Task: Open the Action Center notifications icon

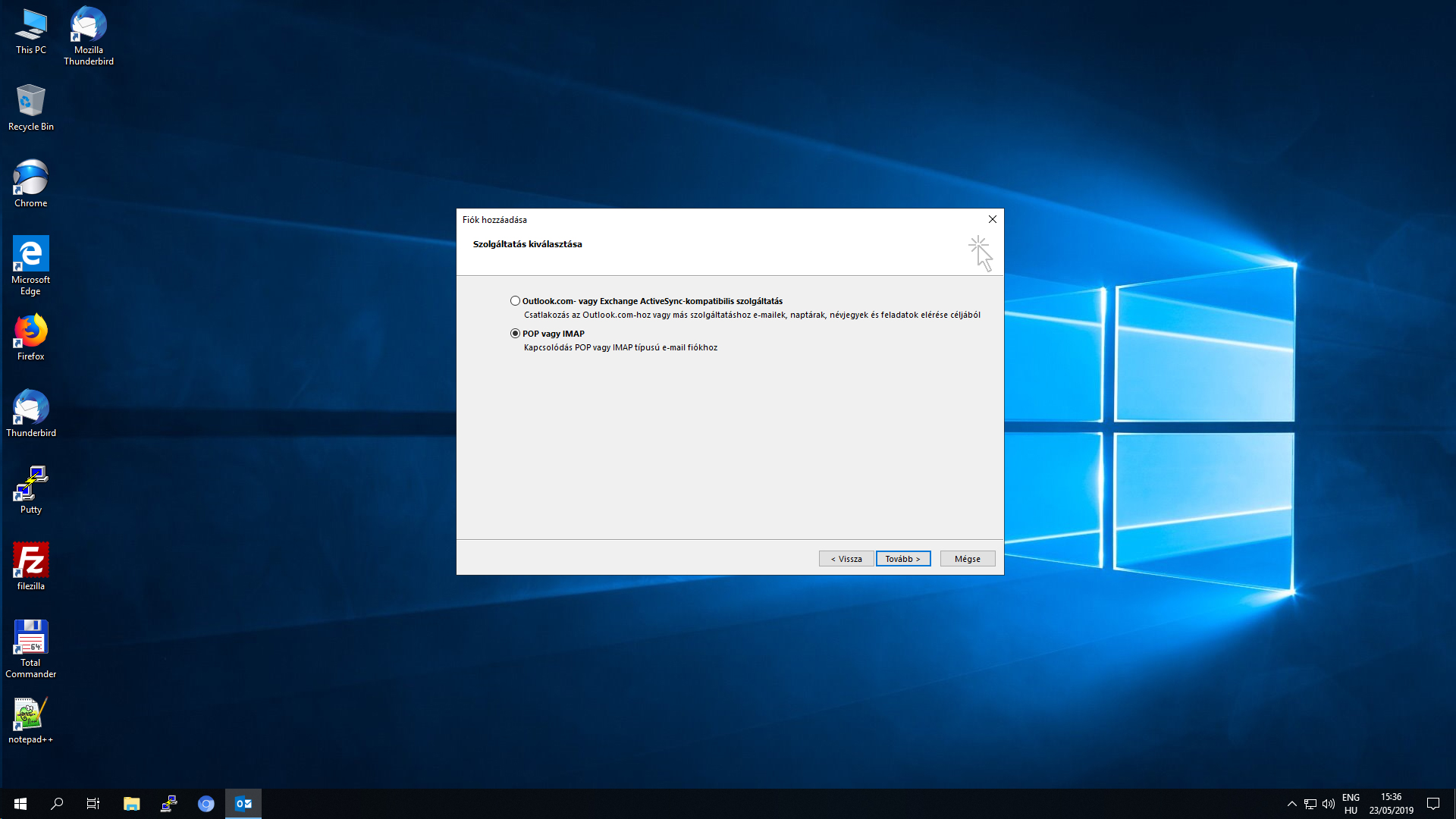Action: tap(1433, 804)
